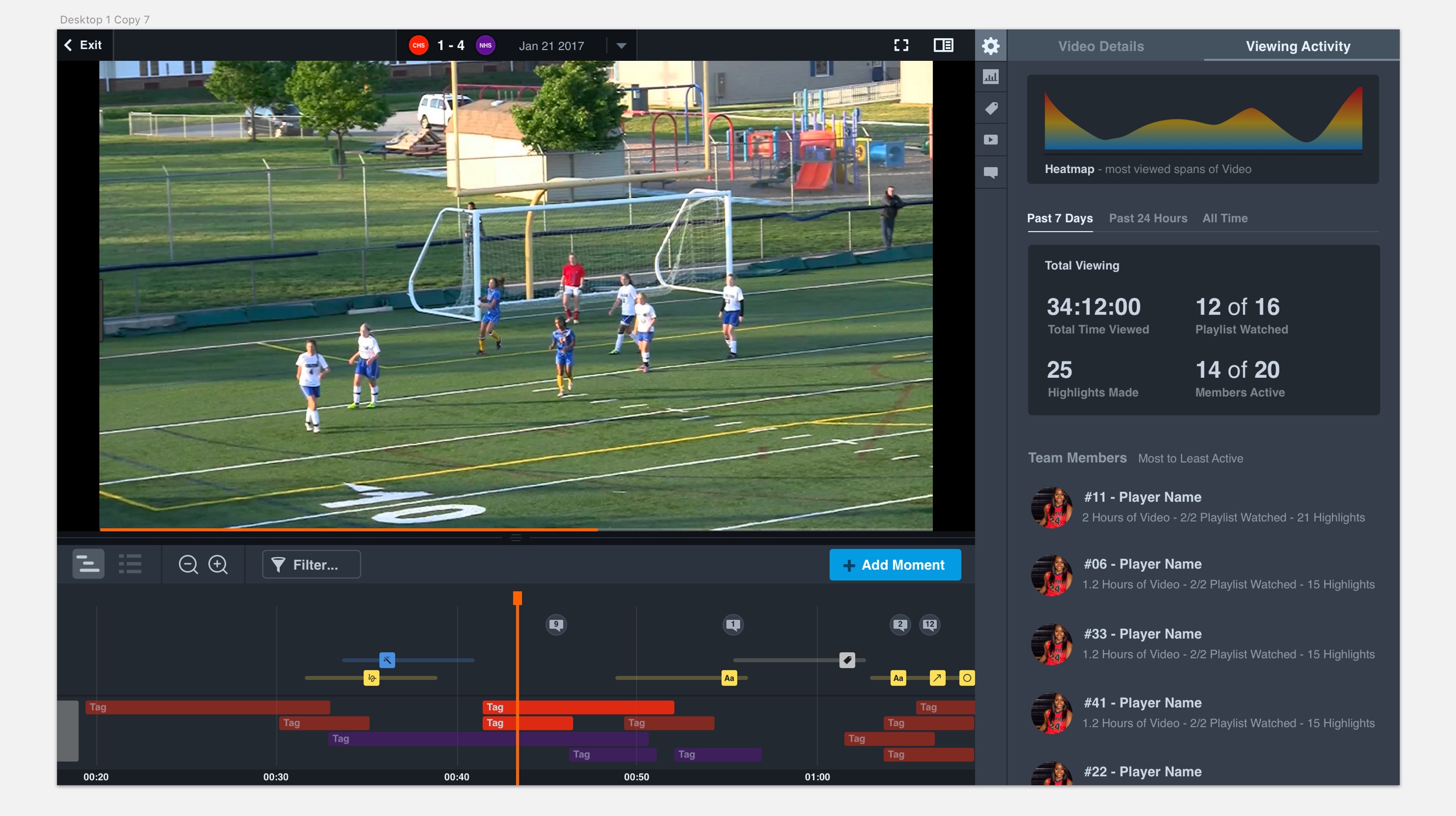Viewport: 1456px width, 816px height.
Task: Click the NHS team badge
Action: [x=485, y=46]
